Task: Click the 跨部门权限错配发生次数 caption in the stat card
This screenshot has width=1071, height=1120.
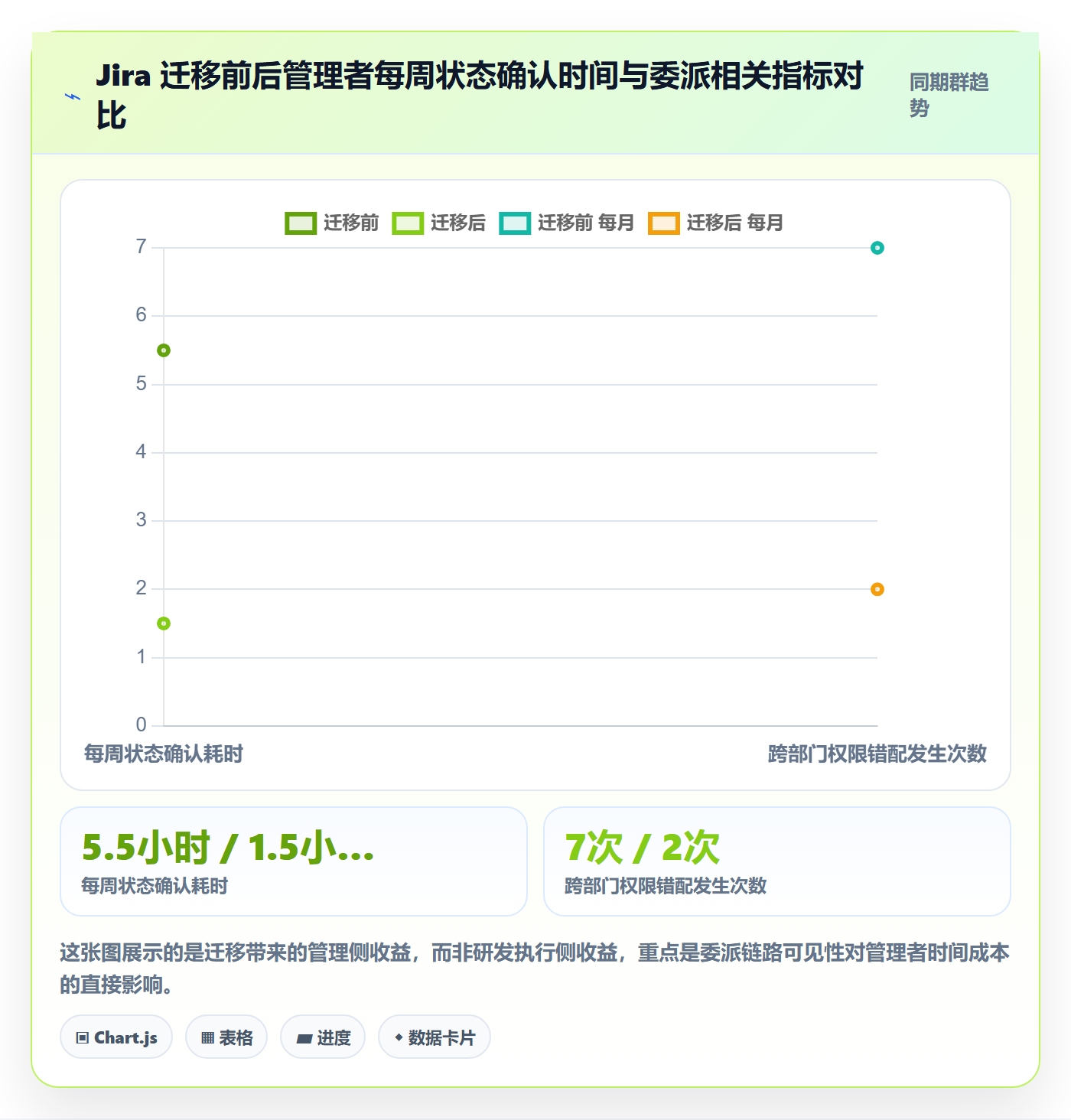Action: tap(666, 886)
